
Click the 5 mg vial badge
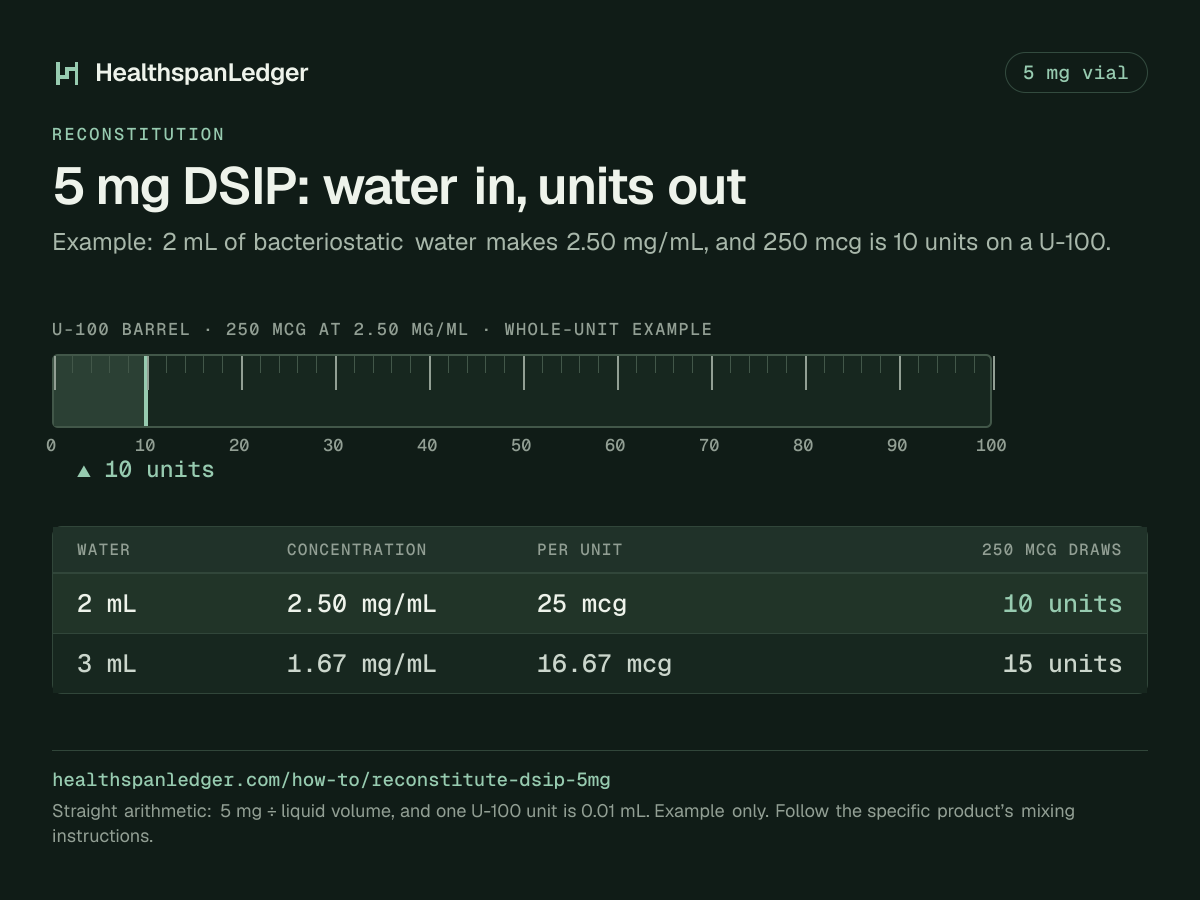1076,73
